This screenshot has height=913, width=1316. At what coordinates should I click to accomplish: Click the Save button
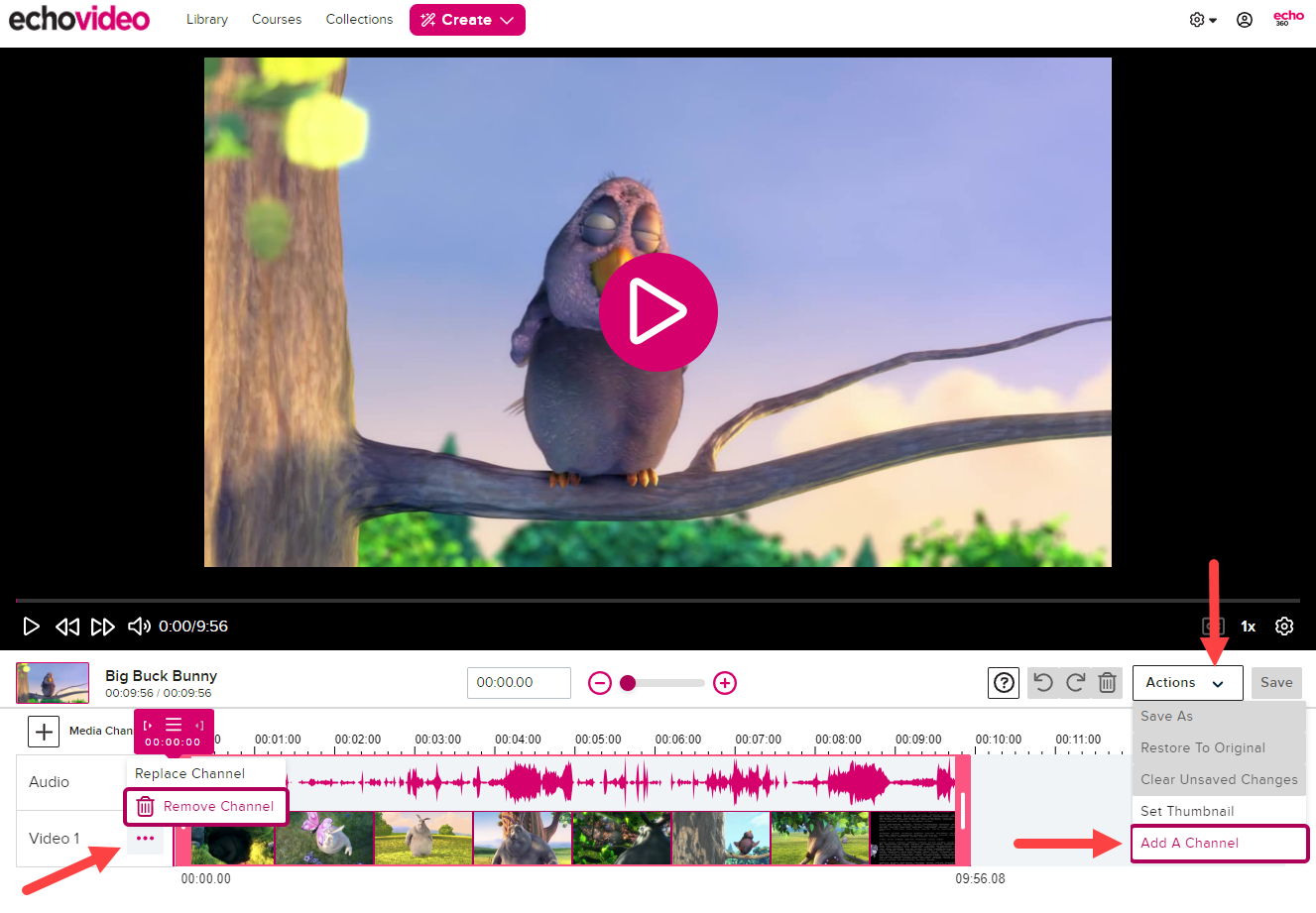point(1276,683)
